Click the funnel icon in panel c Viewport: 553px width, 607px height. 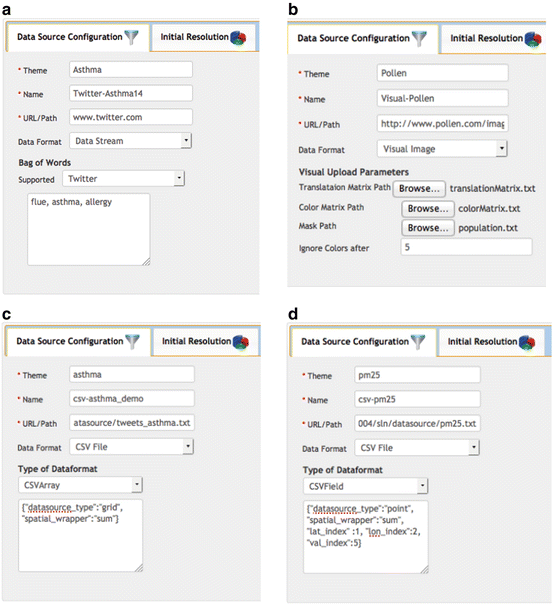[132, 341]
